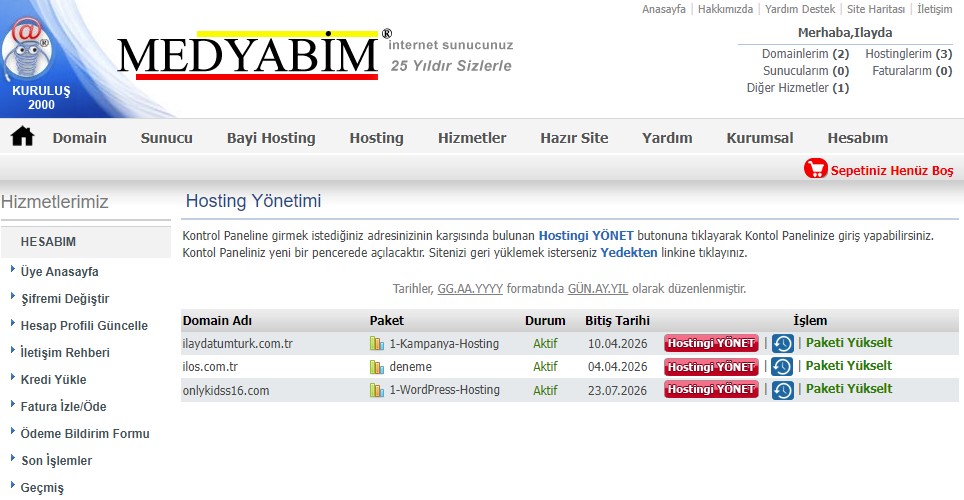Click Hostingi YÖNET for ilaydatumturk.com.tr
The width and height of the screenshot is (964, 500).
[711, 343]
